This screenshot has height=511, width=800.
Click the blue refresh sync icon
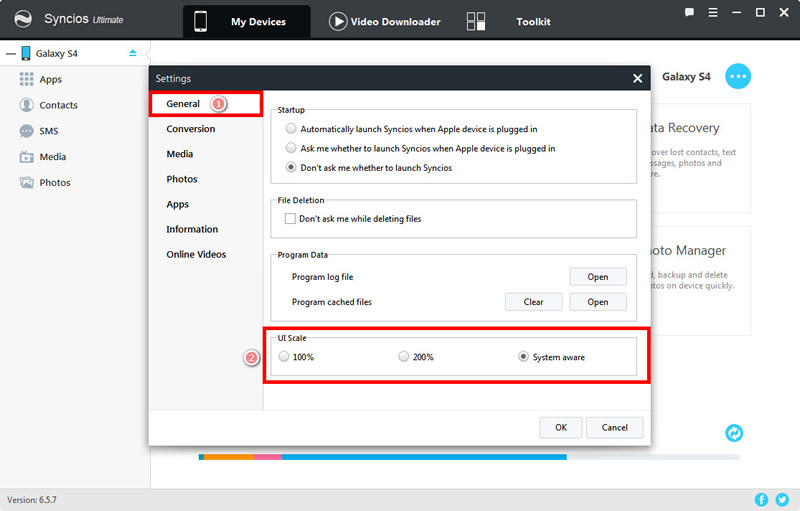click(735, 433)
